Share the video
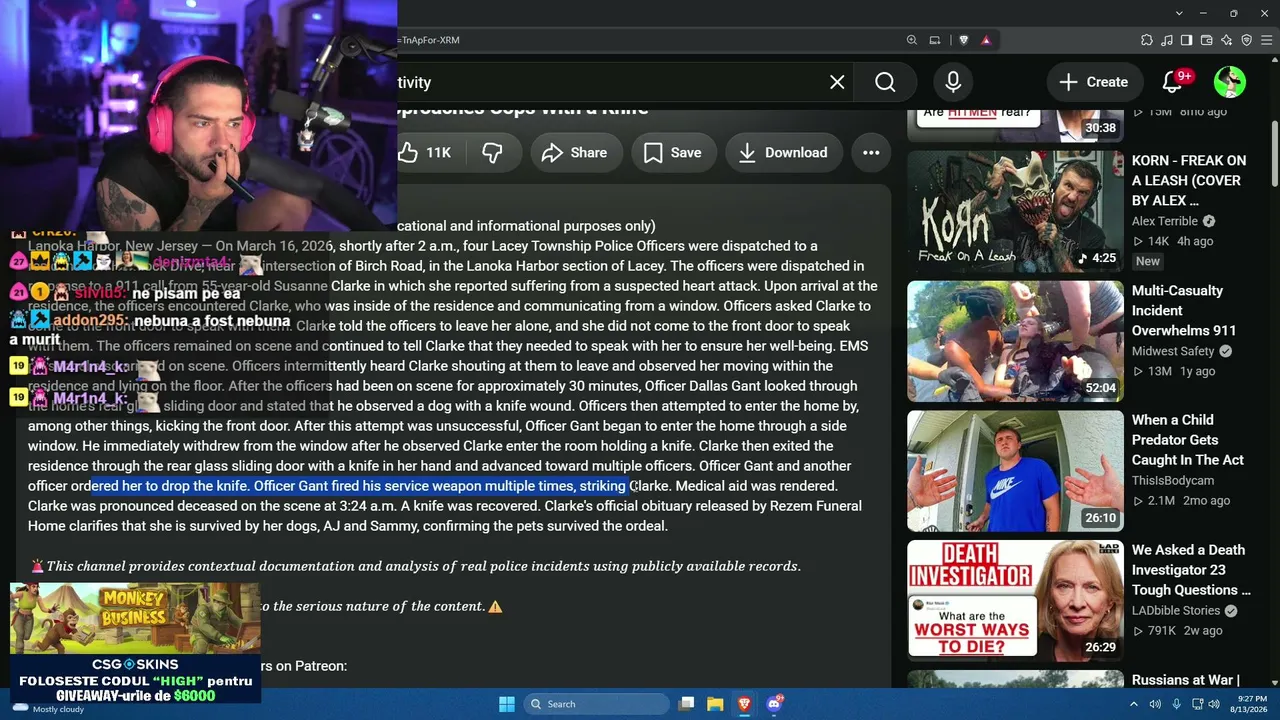The height and width of the screenshot is (720, 1280). (x=574, y=153)
